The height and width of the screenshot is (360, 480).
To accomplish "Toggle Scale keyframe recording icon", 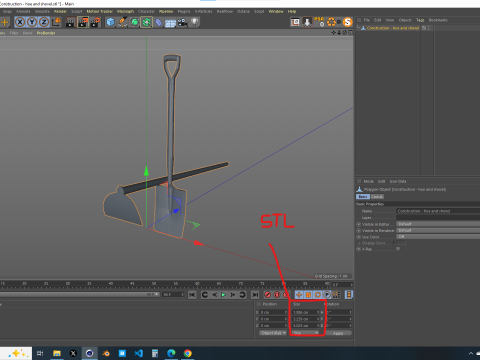I will tap(308, 295).
